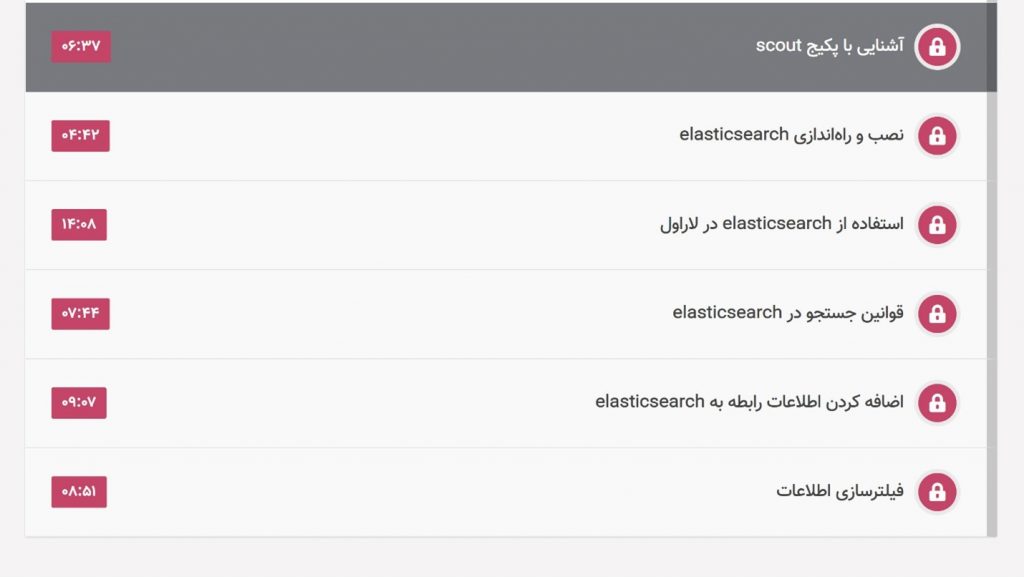
Task: Open the lesson نصب و راه‌اندازی elasticsearch
Action: [x=792, y=135]
